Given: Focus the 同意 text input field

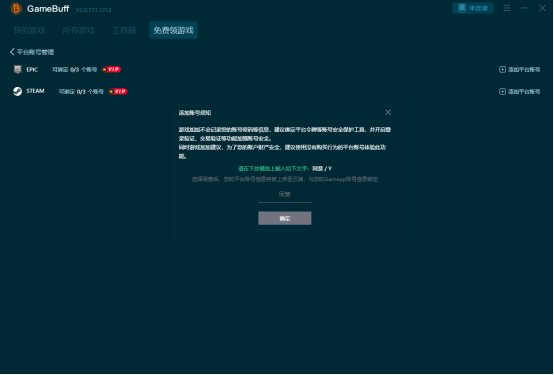Looking at the screenshot, I should click(285, 195).
